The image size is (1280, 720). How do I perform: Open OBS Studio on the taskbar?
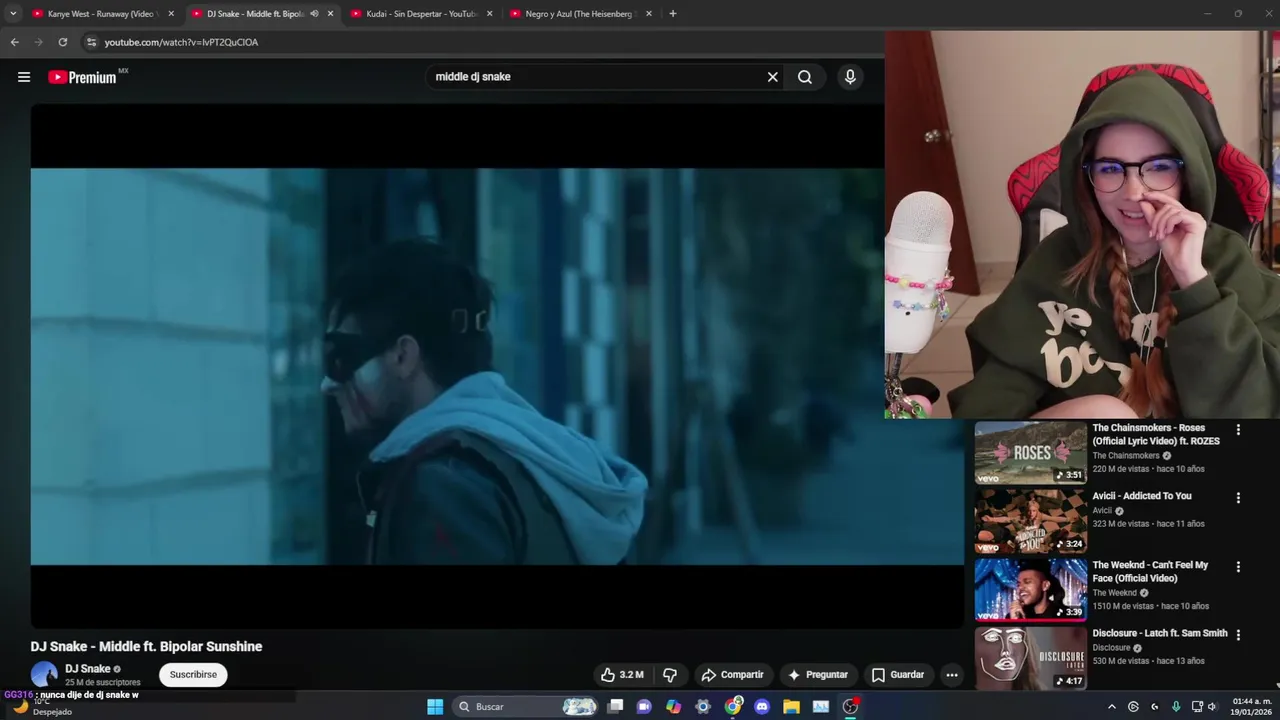pyautogui.click(x=850, y=707)
